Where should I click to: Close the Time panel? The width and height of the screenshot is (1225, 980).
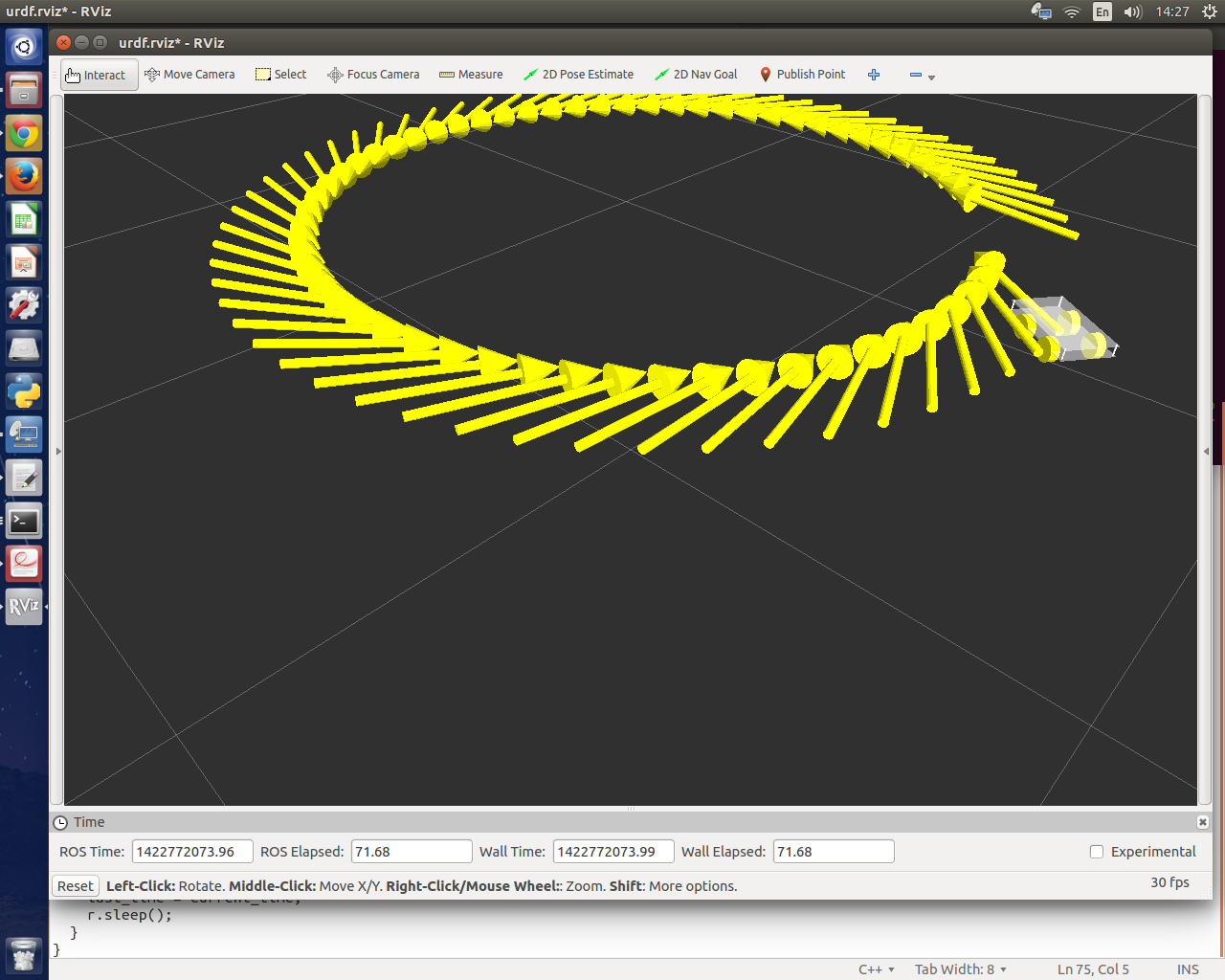point(1202,821)
